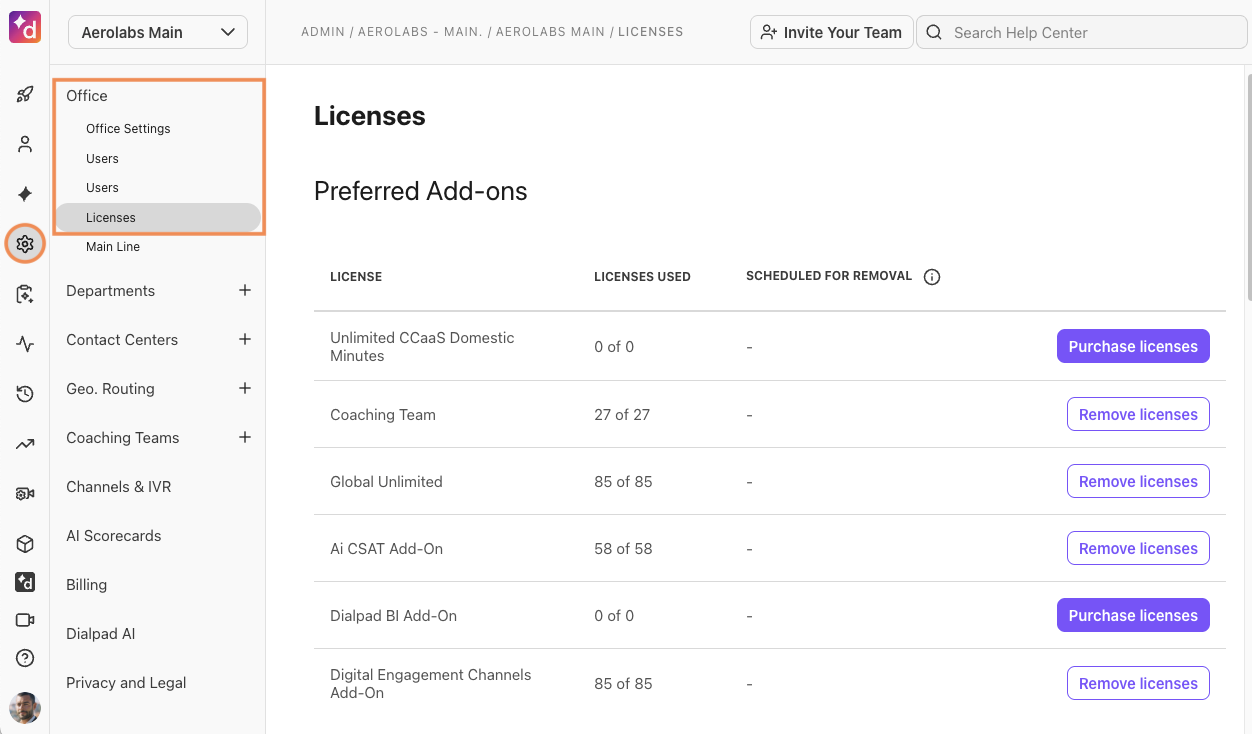Open the analytics pulse icon
This screenshot has height=734, width=1252.
tap(24, 344)
